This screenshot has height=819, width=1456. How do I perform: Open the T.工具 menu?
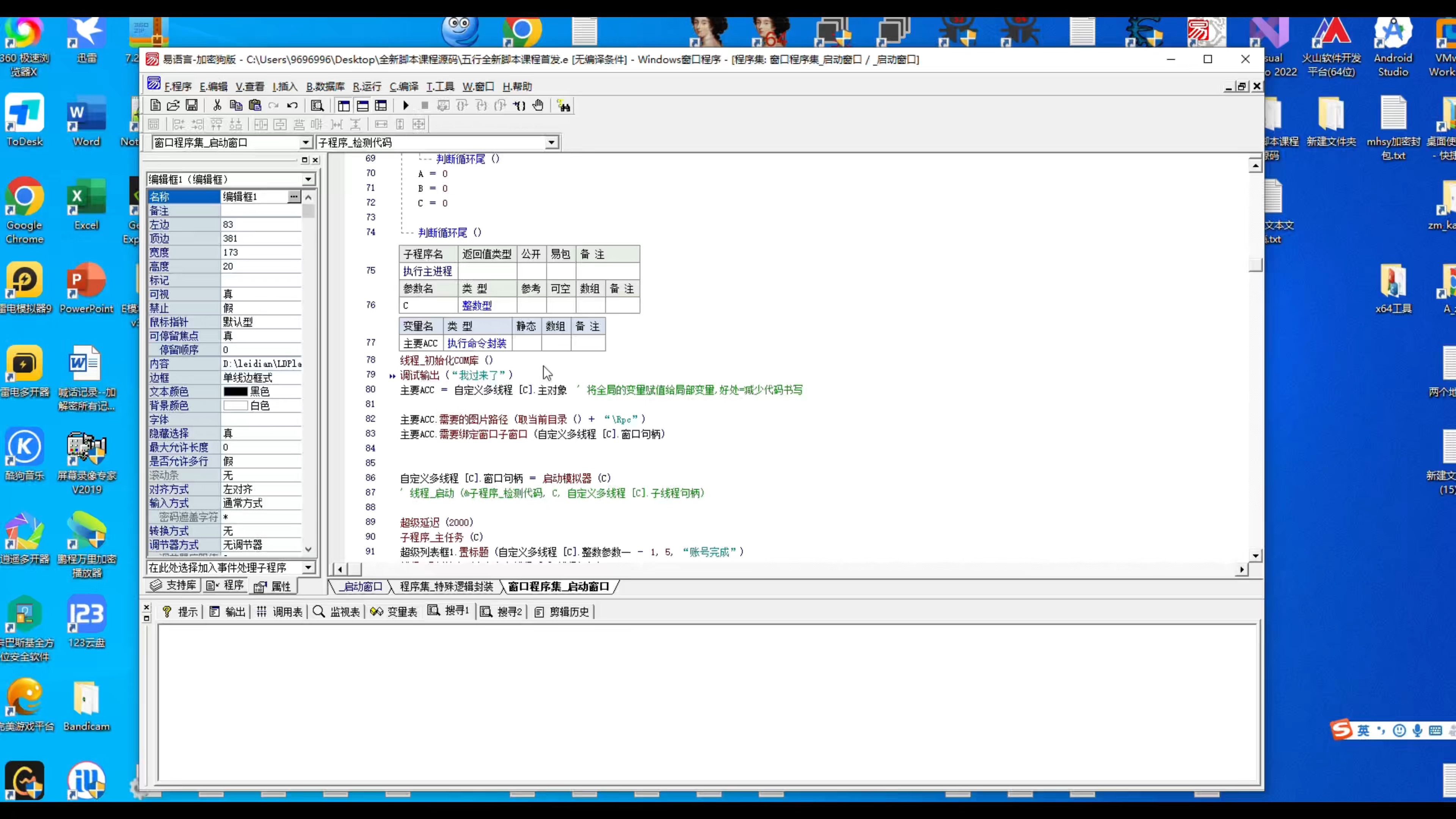pyautogui.click(x=440, y=86)
